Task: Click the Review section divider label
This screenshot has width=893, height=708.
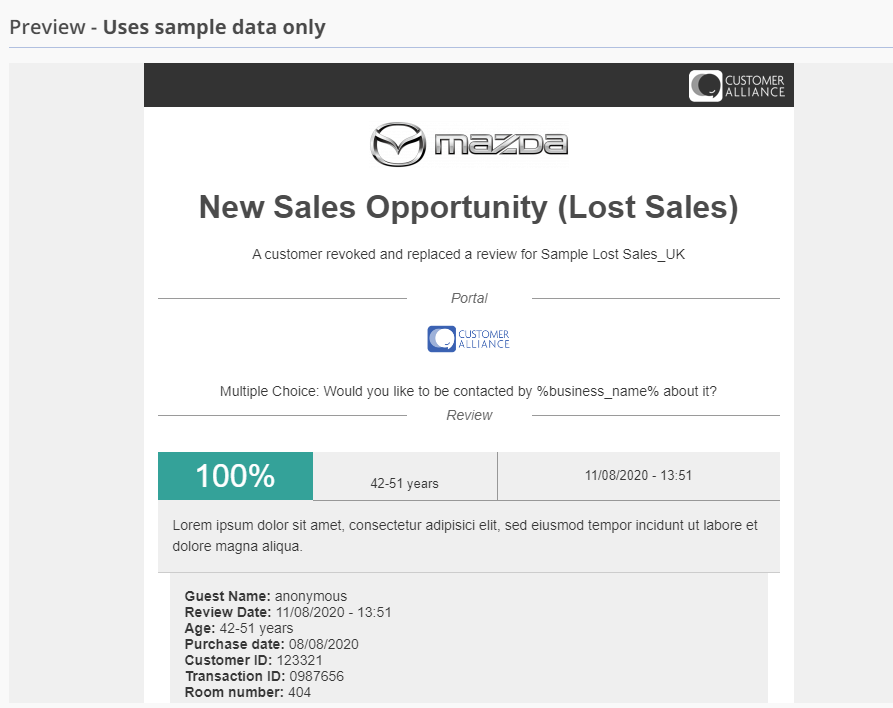Action: pyautogui.click(x=469, y=415)
